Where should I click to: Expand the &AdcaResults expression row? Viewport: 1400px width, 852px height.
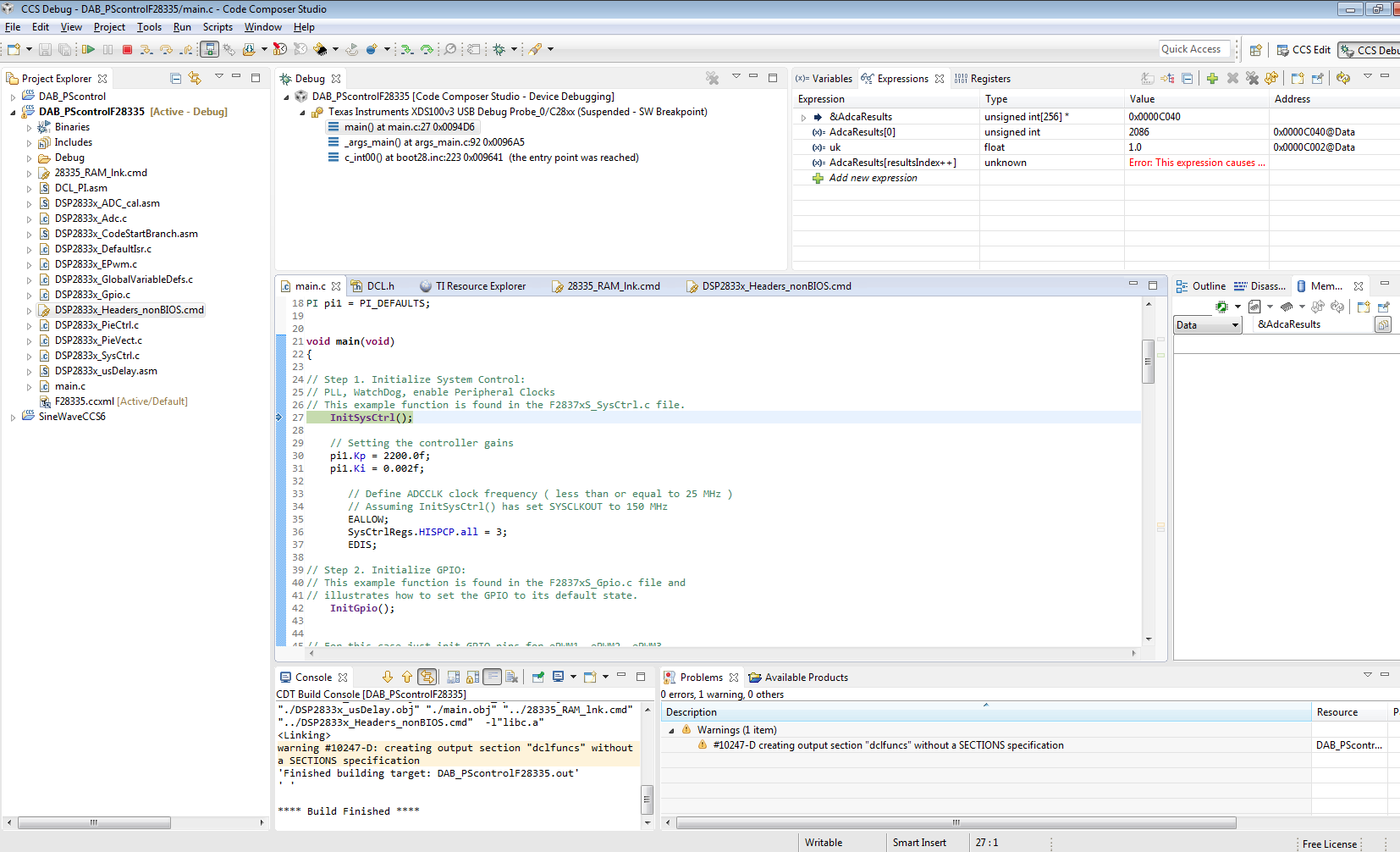[x=803, y=118]
